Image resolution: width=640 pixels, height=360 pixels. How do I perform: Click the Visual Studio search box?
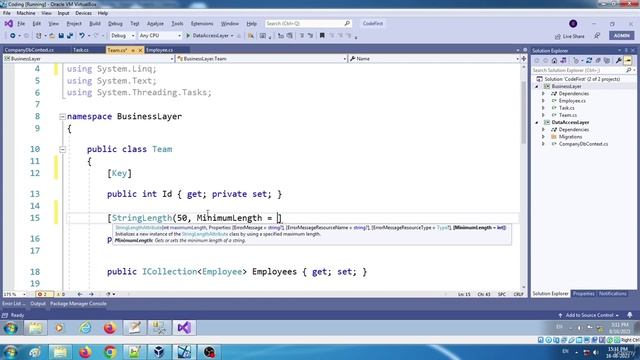[x=308, y=24]
